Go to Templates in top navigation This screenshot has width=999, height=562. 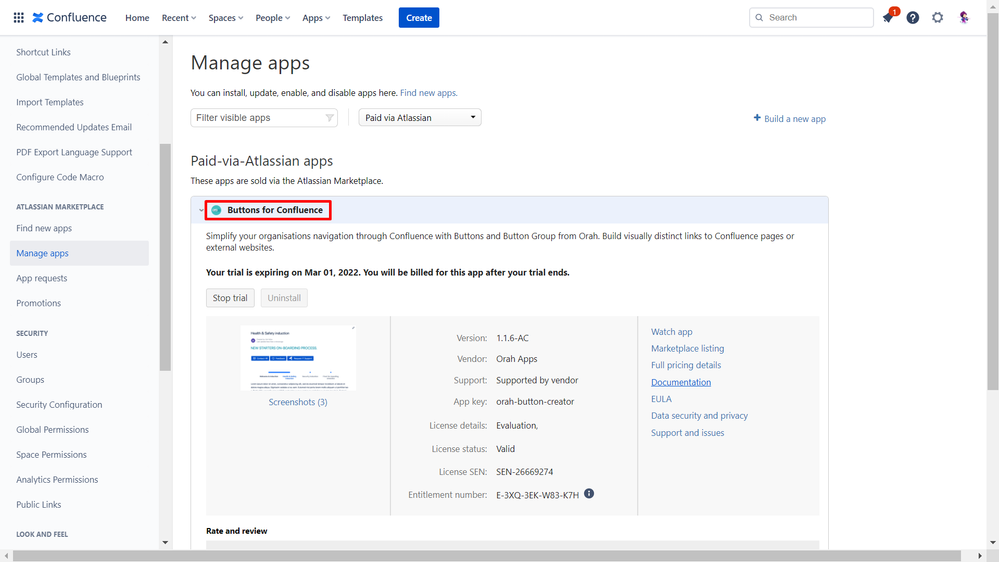(x=362, y=17)
